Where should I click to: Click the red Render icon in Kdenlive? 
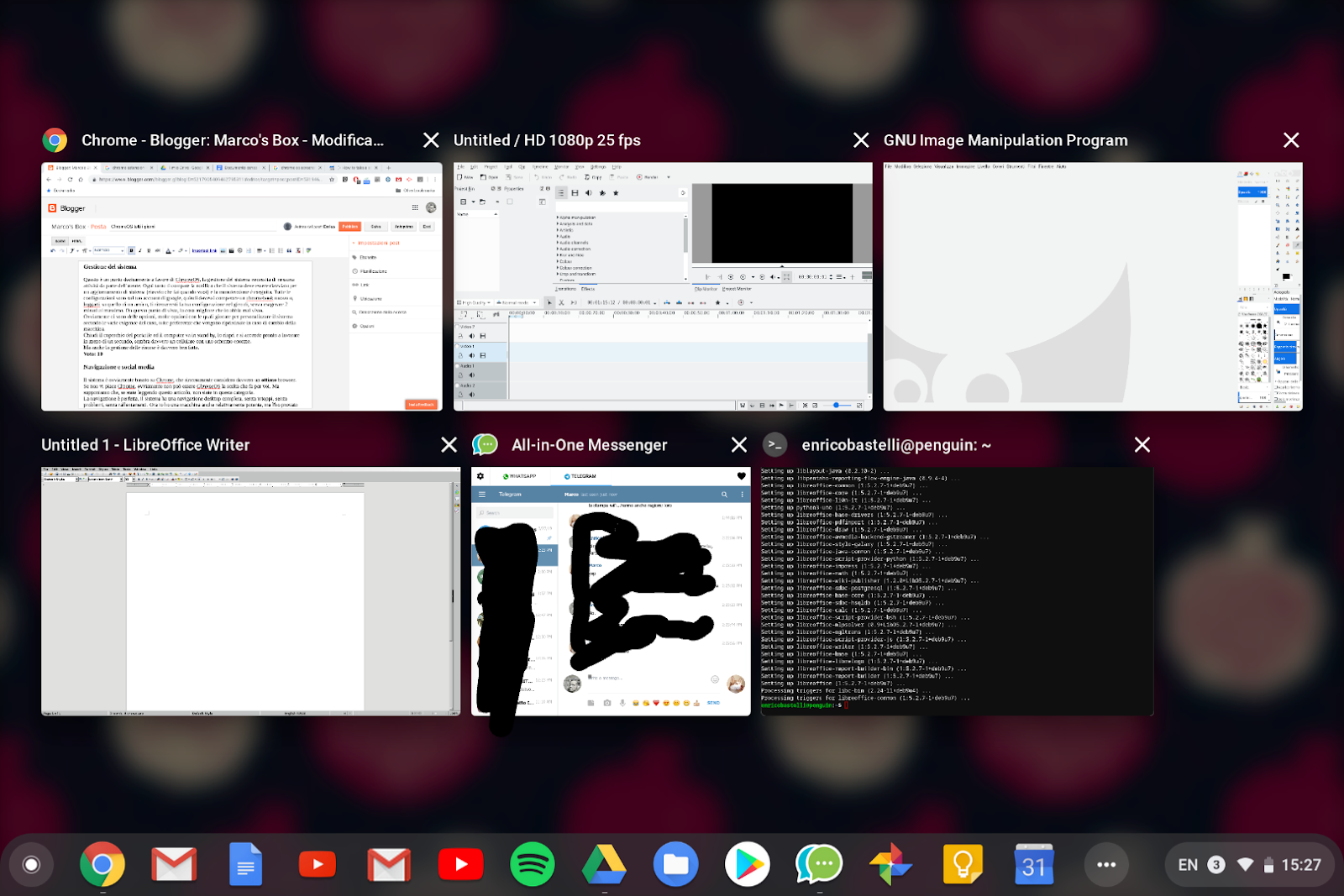tap(640, 177)
